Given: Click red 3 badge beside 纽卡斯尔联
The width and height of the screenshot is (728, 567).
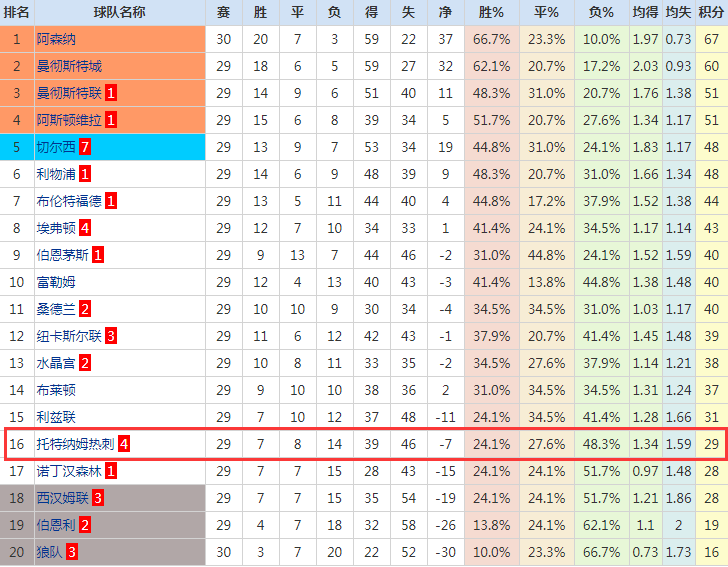Looking at the screenshot, I should pos(110,336).
